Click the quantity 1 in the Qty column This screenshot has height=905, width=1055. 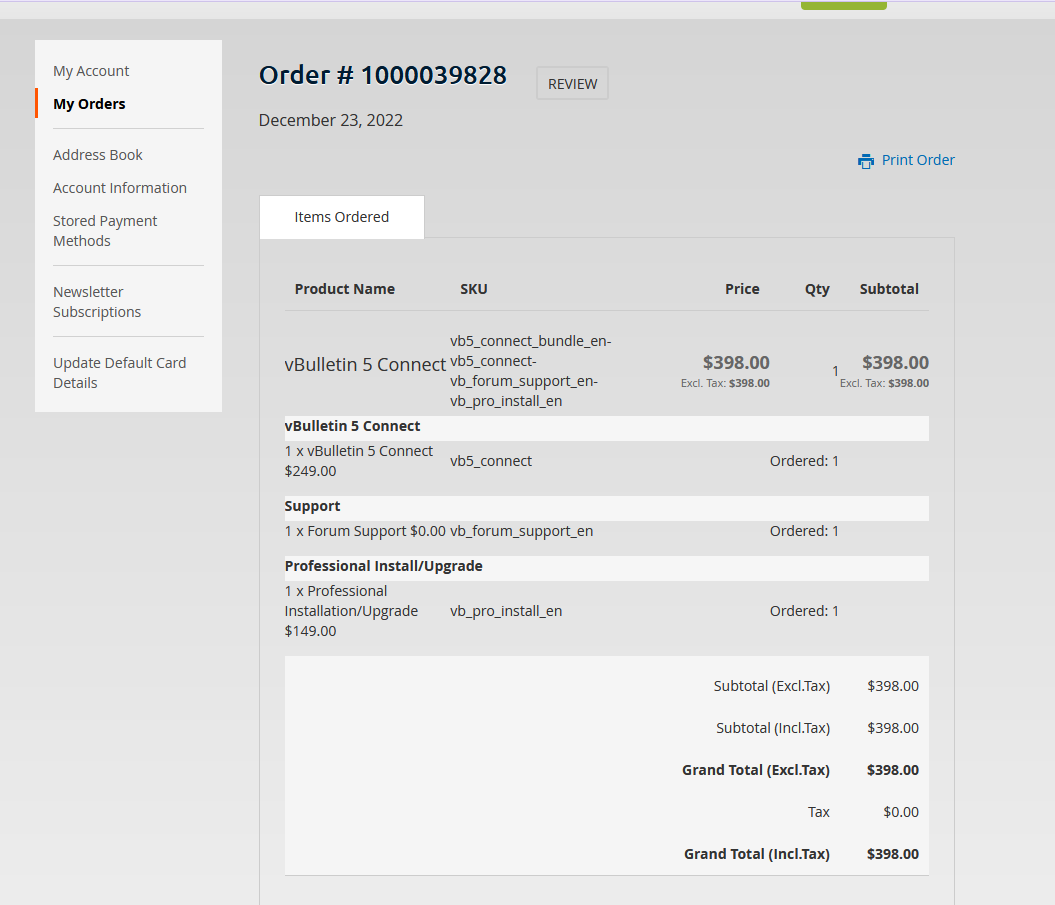[x=835, y=371]
